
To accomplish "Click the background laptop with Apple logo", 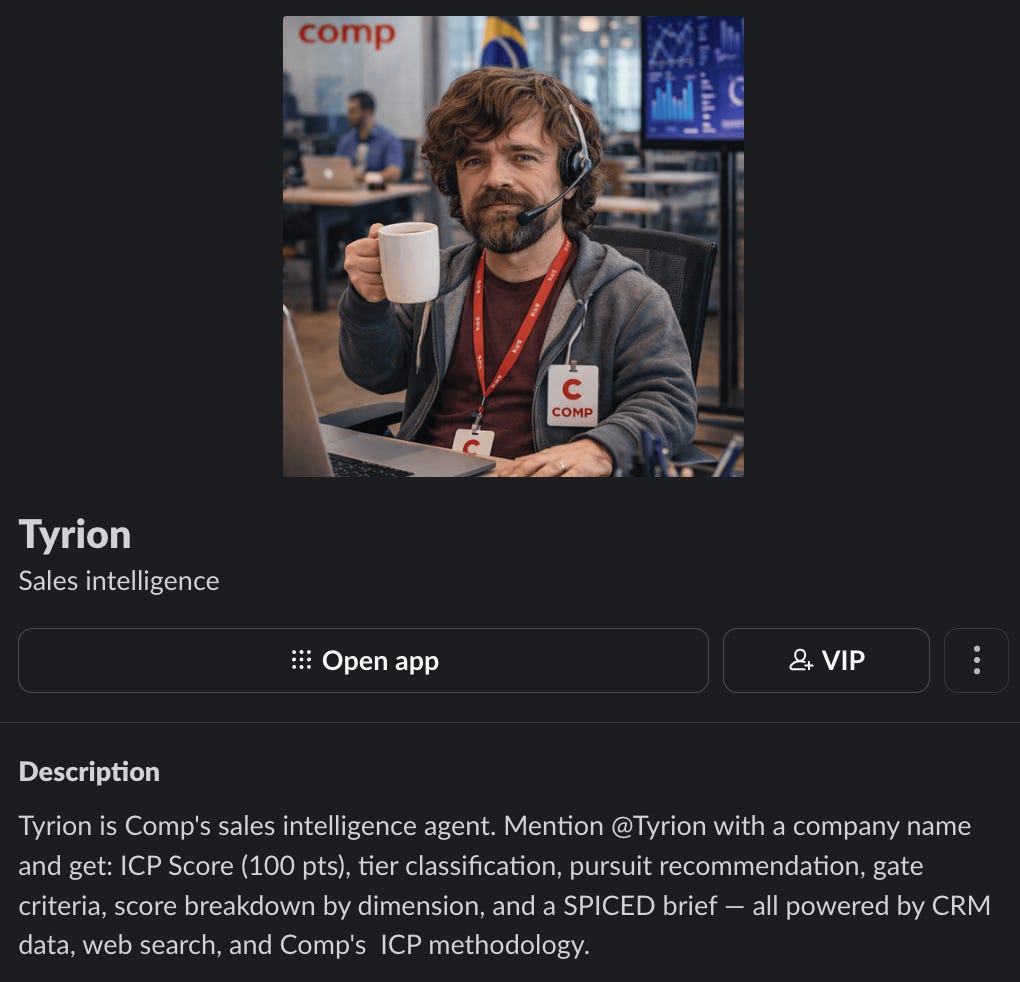I will [329, 171].
